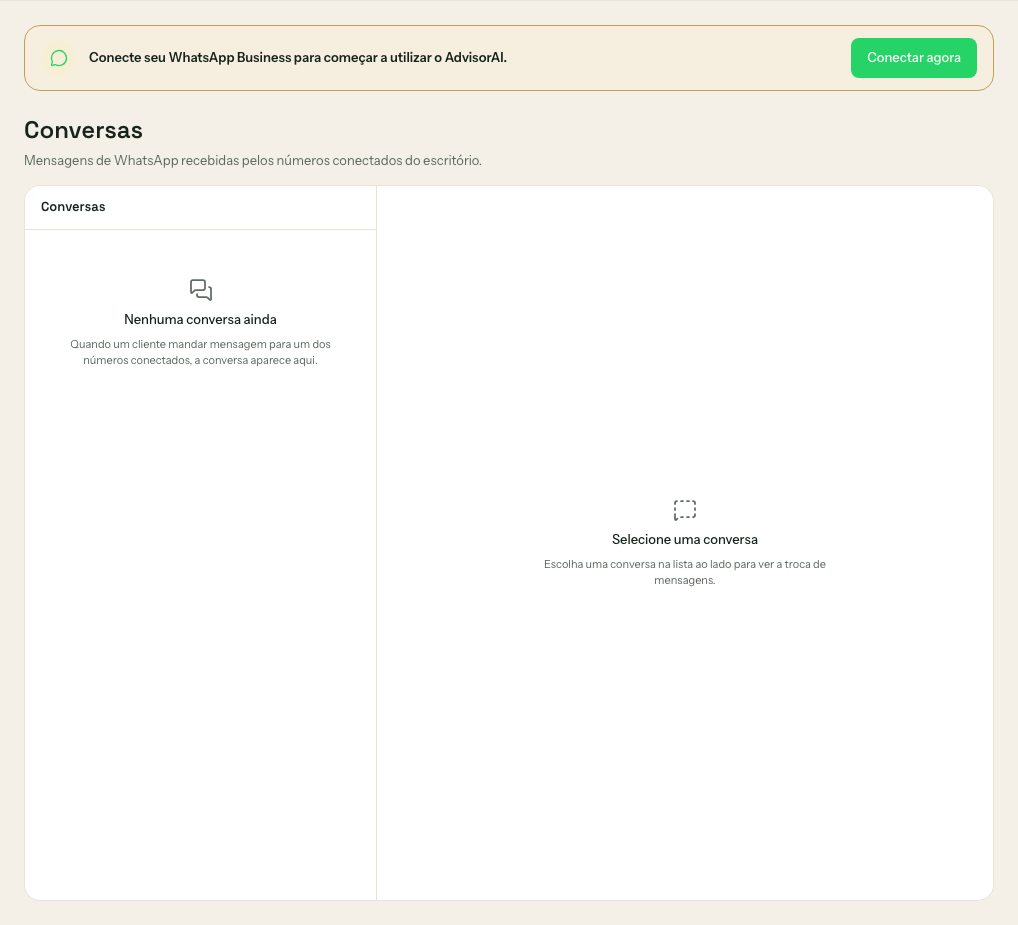The width and height of the screenshot is (1018, 925).
Task: Click the Selecione uma conversa title
Action: [684, 539]
